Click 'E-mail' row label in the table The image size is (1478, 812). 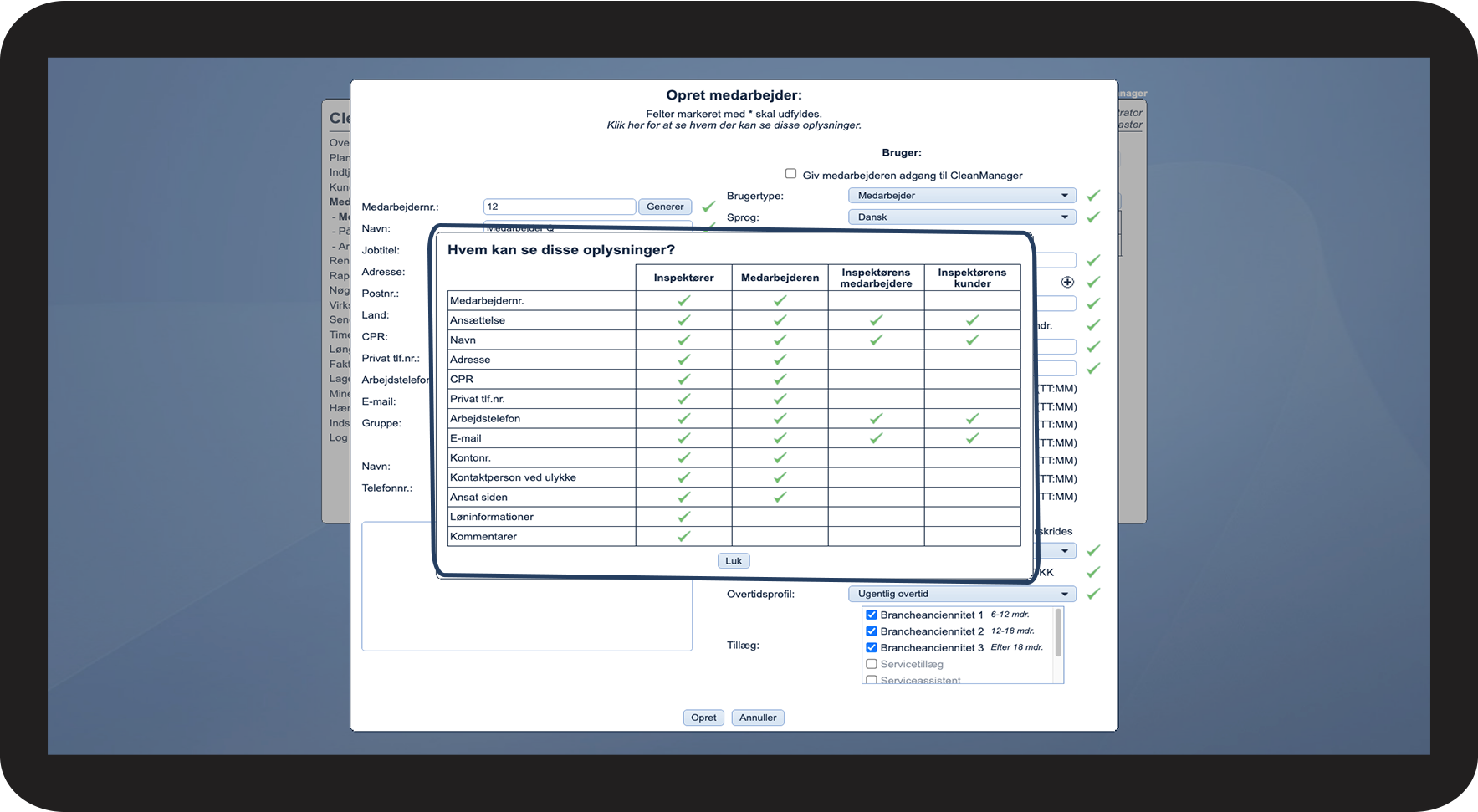point(466,438)
